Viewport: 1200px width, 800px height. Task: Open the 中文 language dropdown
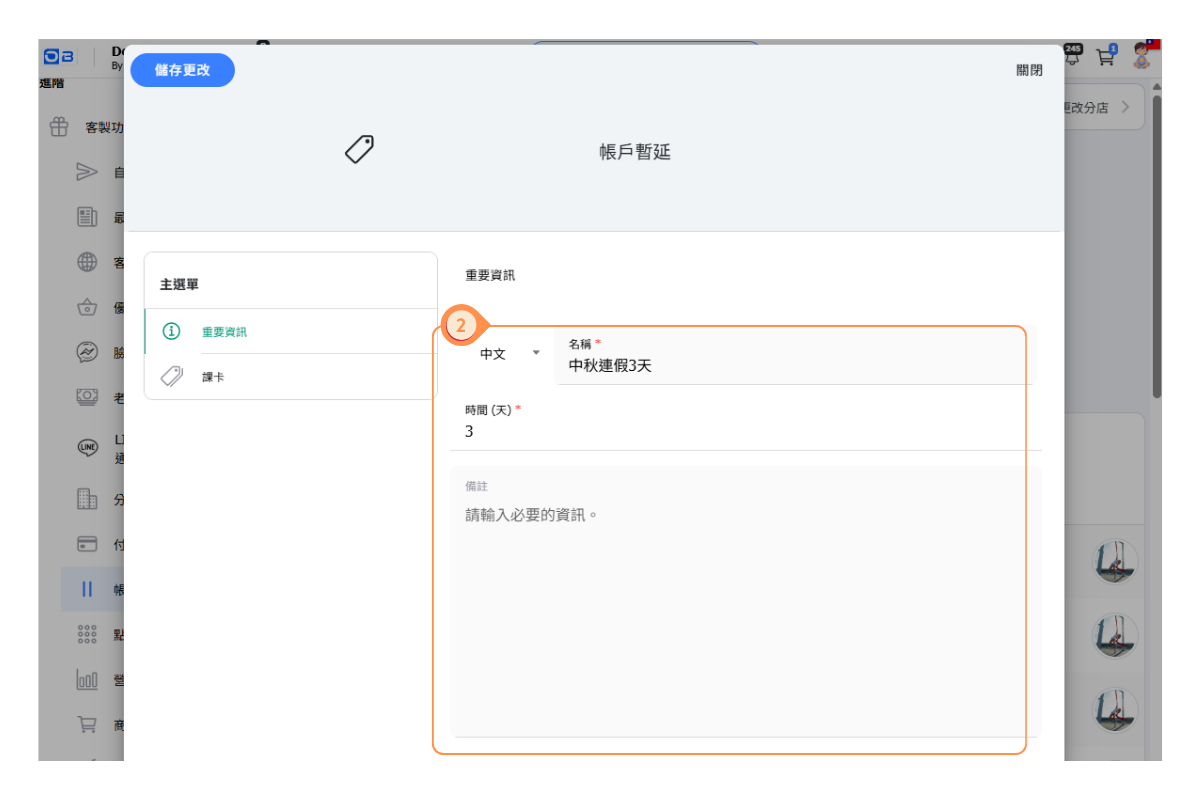click(x=508, y=354)
